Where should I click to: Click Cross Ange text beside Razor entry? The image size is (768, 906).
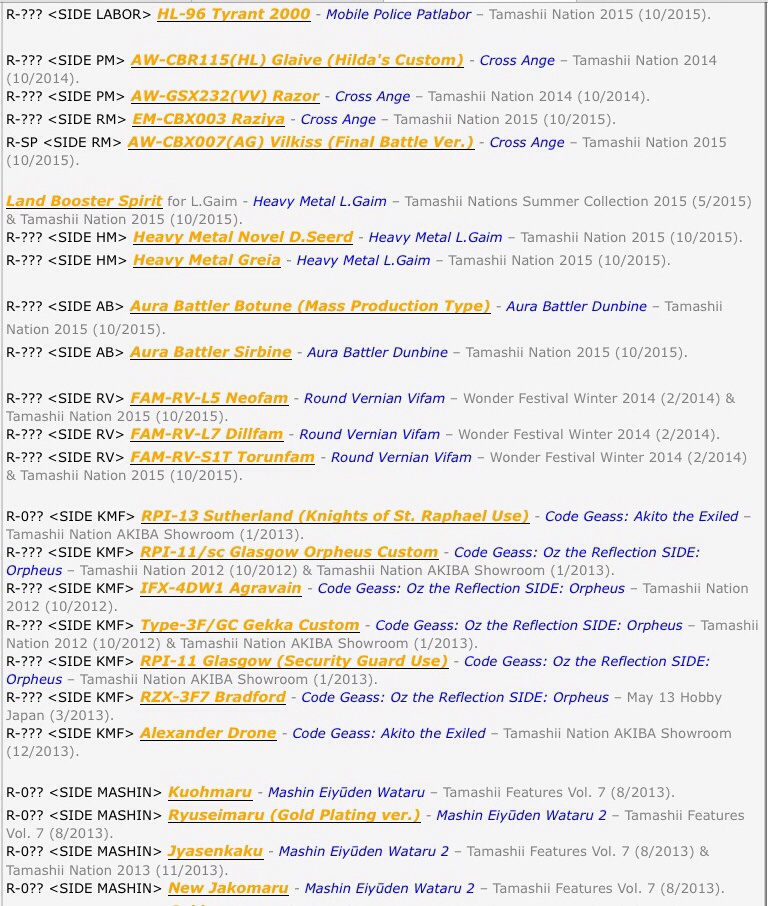click(372, 96)
